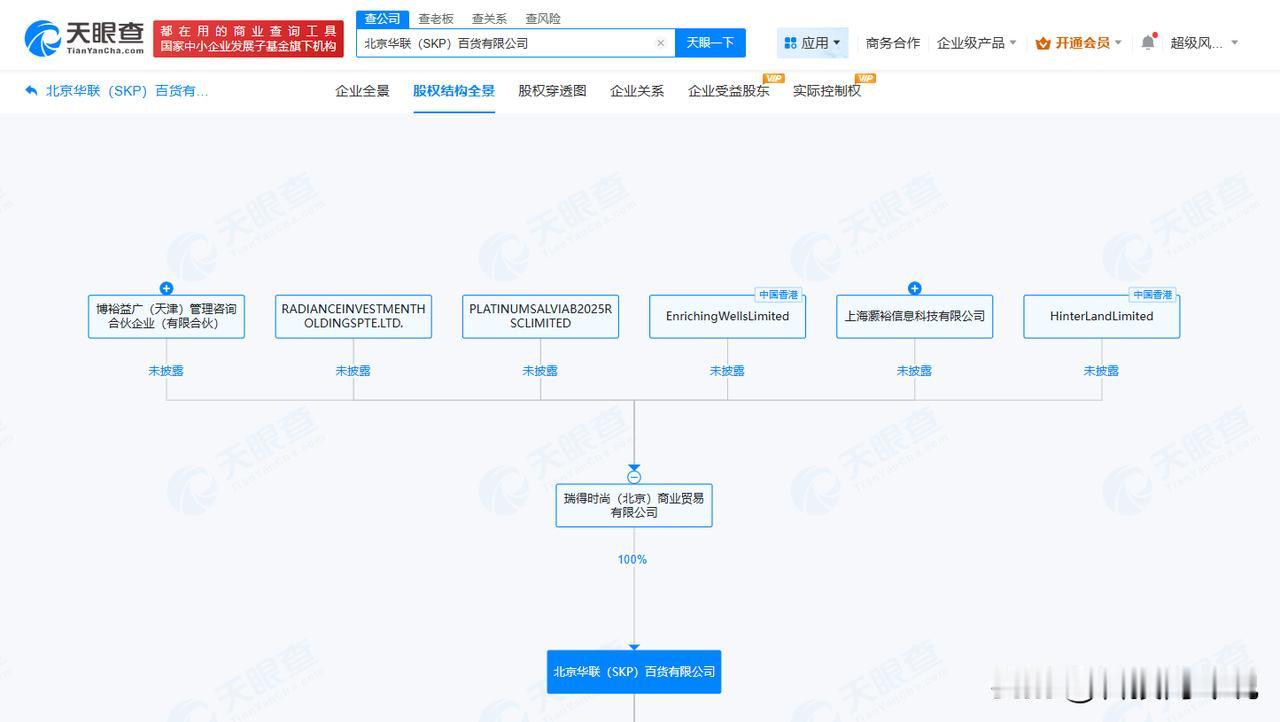Select the 查关系 search tab
Screen dimensions: 1280x722
[x=489, y=19]
